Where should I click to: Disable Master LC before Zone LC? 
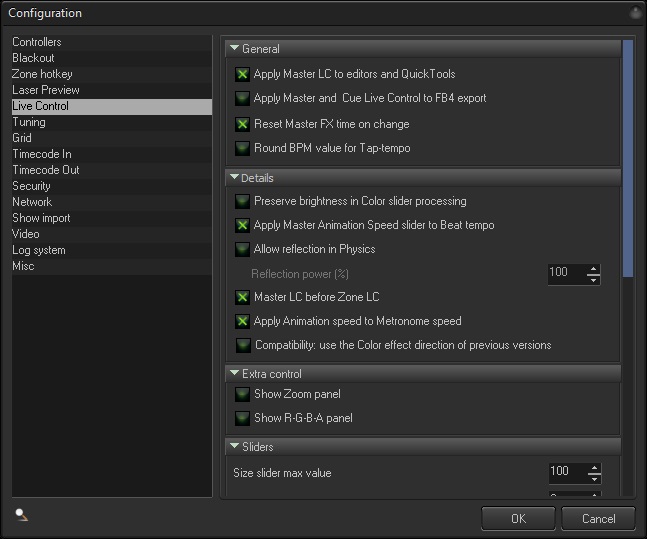242,298
